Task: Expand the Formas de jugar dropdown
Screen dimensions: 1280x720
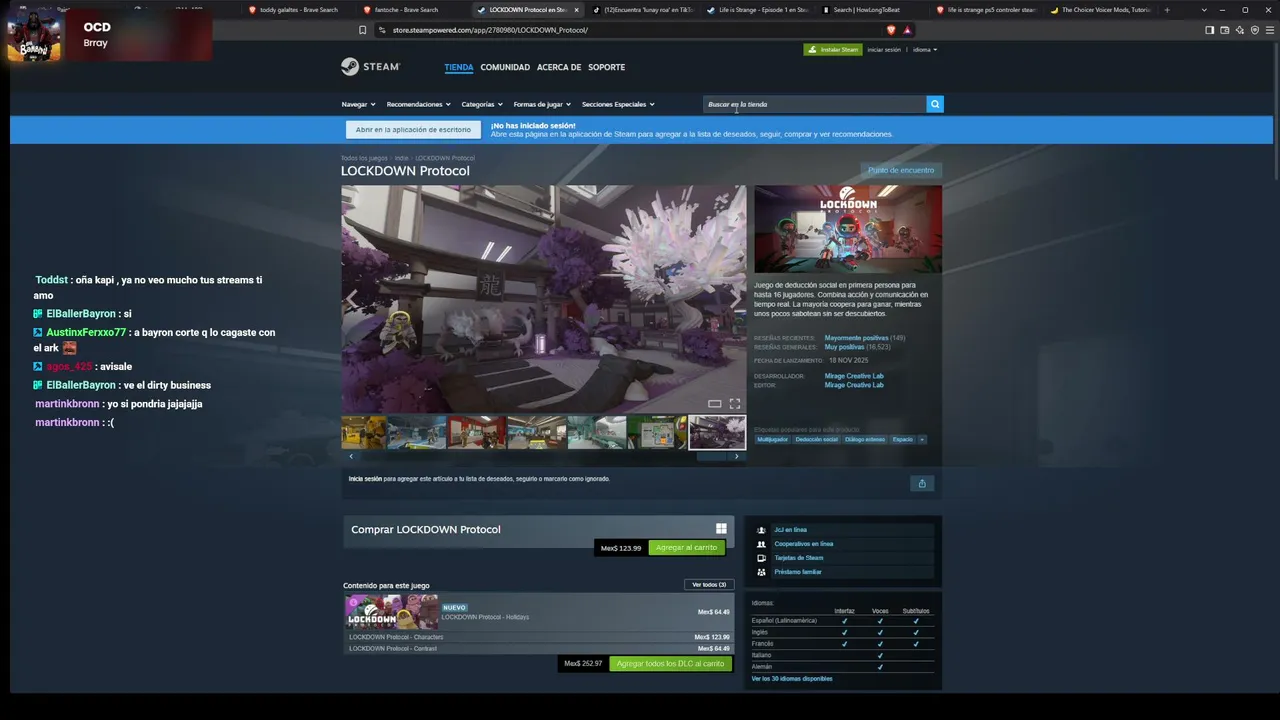Action: tap(542, 104)
